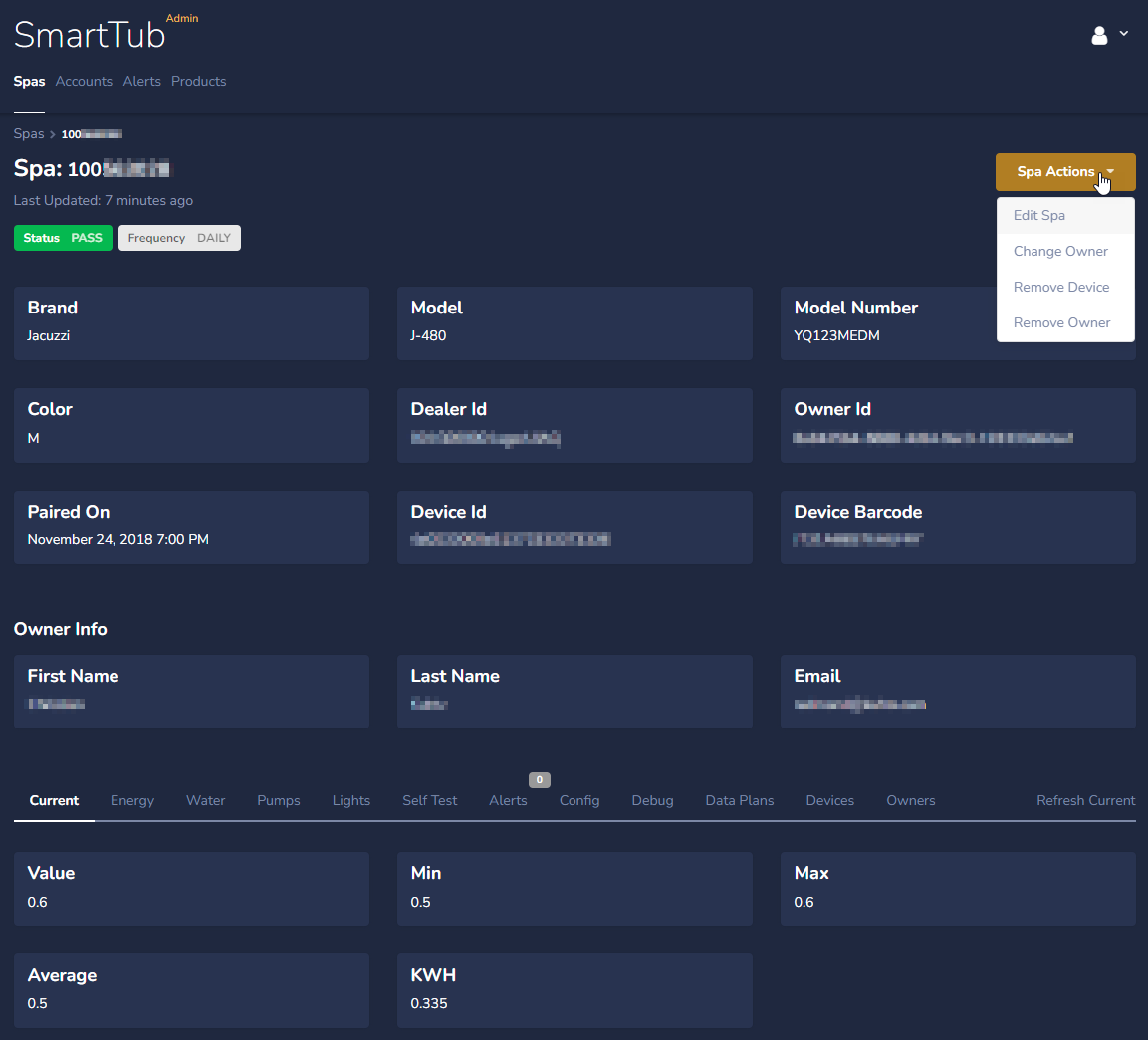
Task: Switch to the Self Test tab
Action: click(430, 801)
